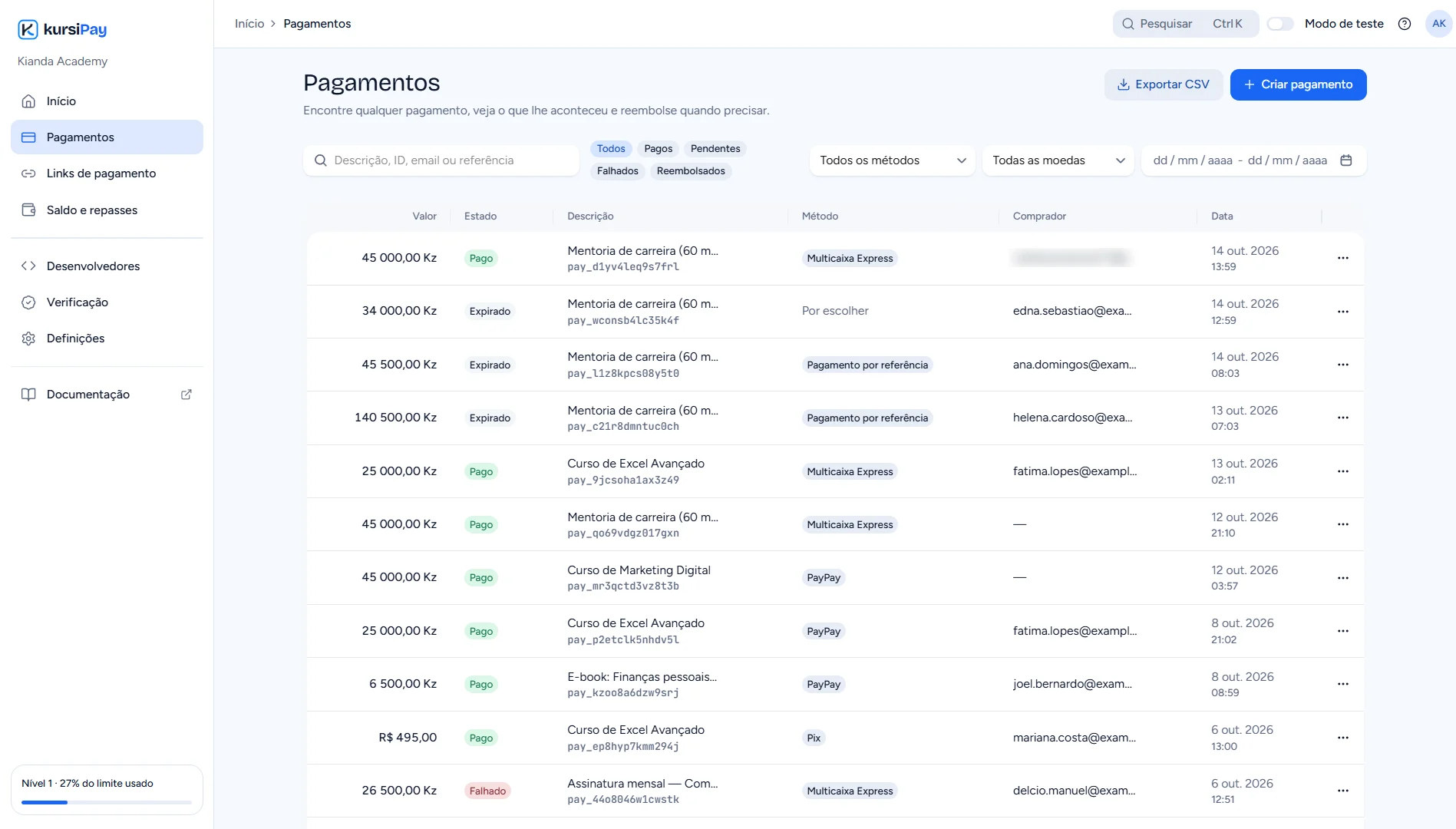This screenshot has width=1456, height=829.
Task: Open actions menu for pay_d1yv4leq9s7frl row
Action: coord(1342,259)
